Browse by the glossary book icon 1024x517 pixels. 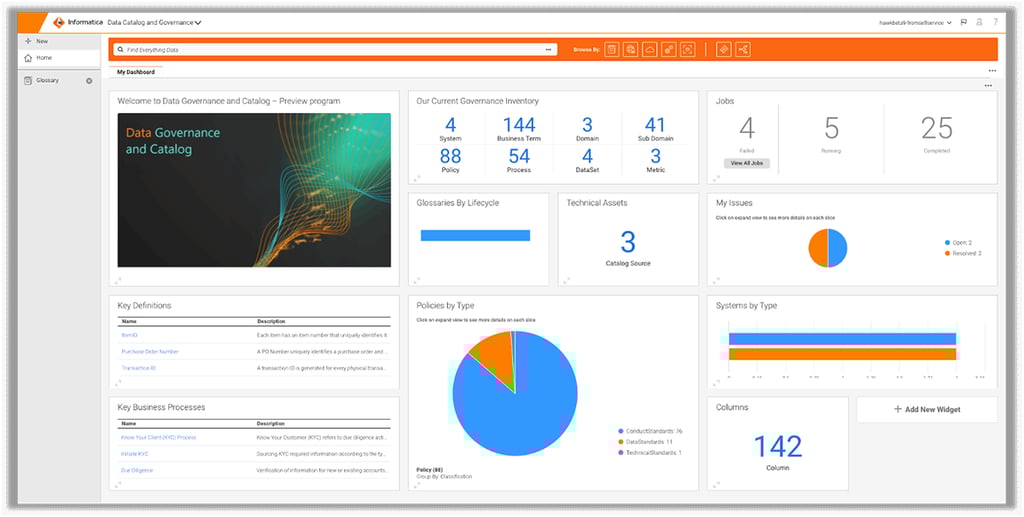tap(611, 50)
